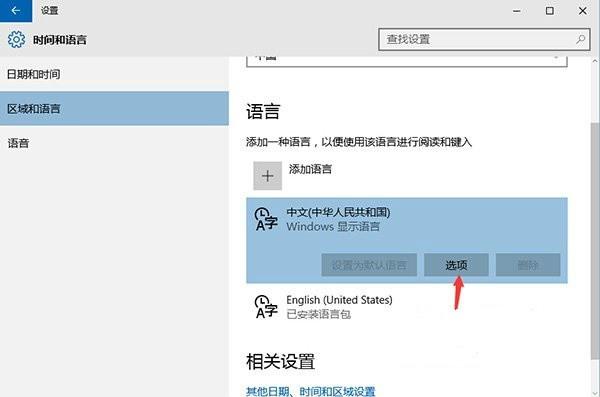Open the 语音 section
The image size is (600, 397).
coord(114,143)
